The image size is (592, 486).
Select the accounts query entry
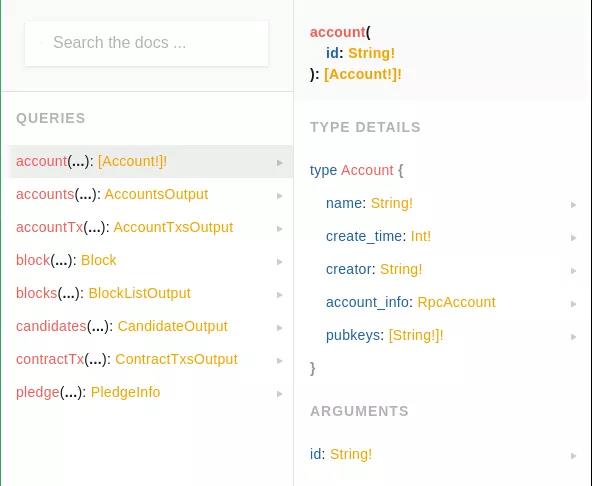(150, 194)
